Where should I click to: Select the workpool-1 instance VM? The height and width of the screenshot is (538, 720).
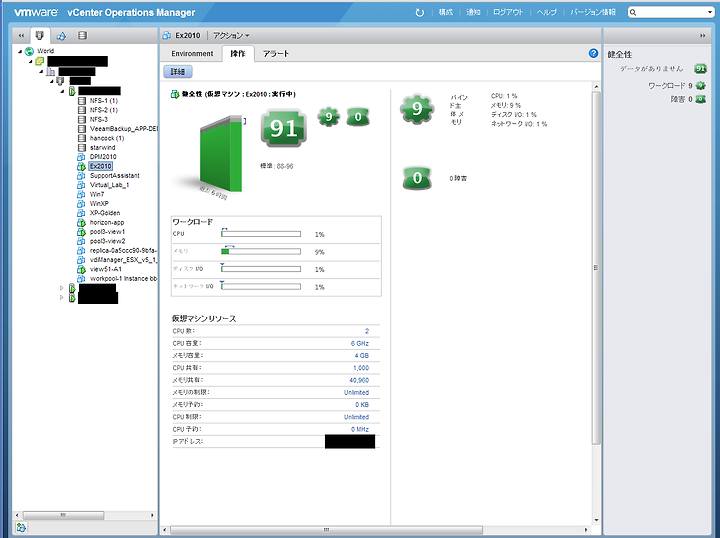tap(123, 279)
